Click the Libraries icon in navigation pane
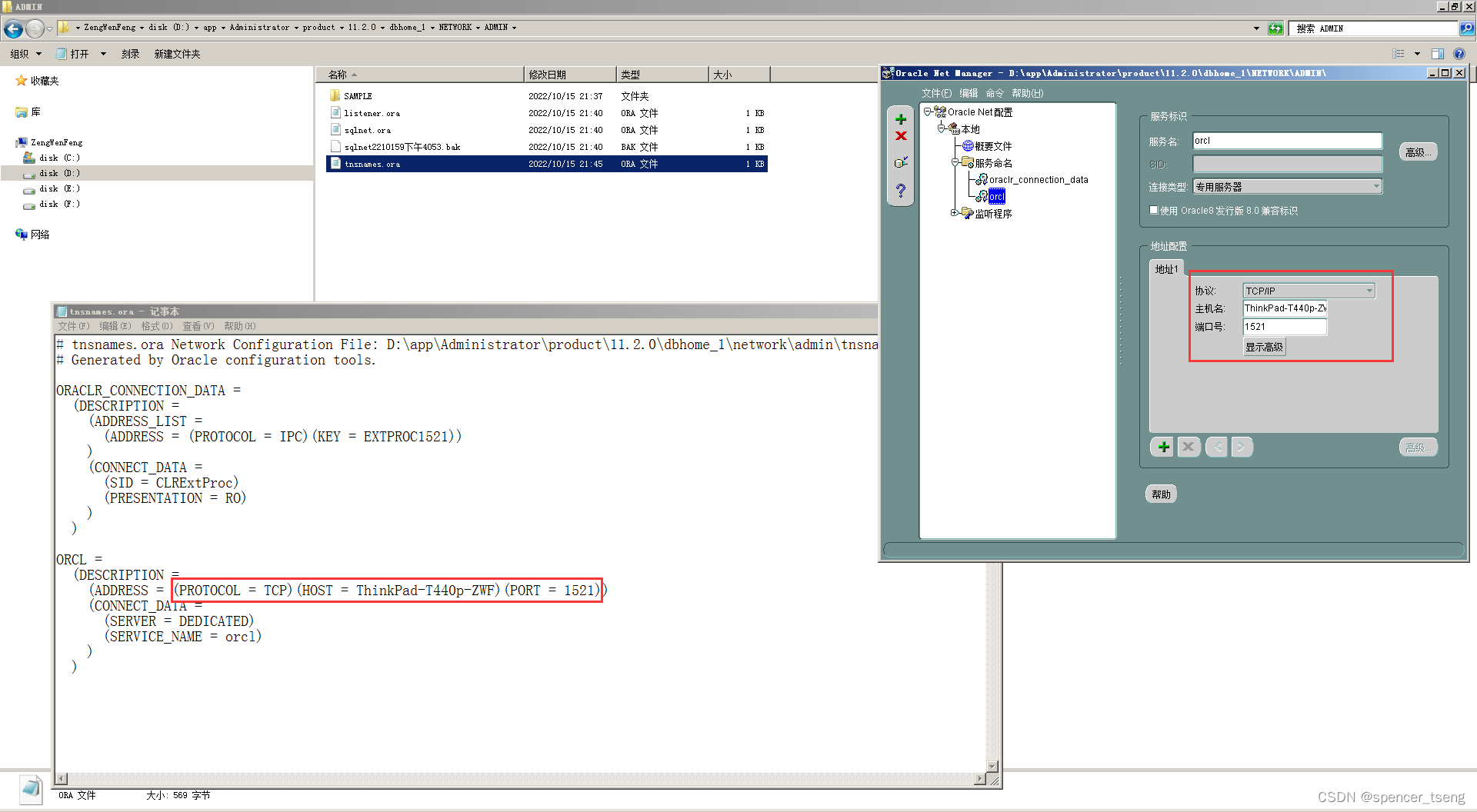This screenshot has height=812, width=1477. coord(22,112)
